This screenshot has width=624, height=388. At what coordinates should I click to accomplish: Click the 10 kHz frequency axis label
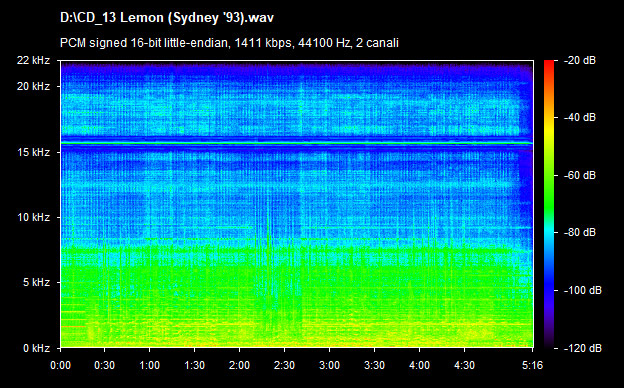[33, 218]
